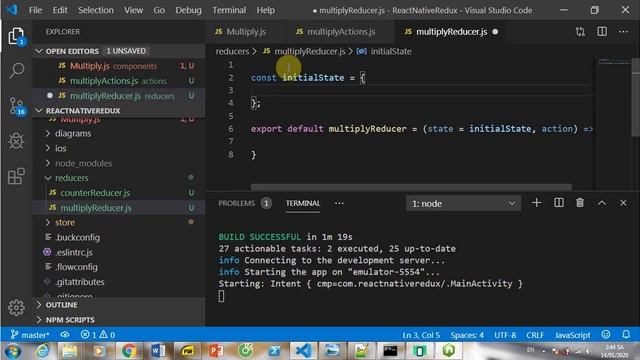Open the command prompt taskbar icon
Image resolution: width=640 pixels, height=360 pixels.
[391, 351]
